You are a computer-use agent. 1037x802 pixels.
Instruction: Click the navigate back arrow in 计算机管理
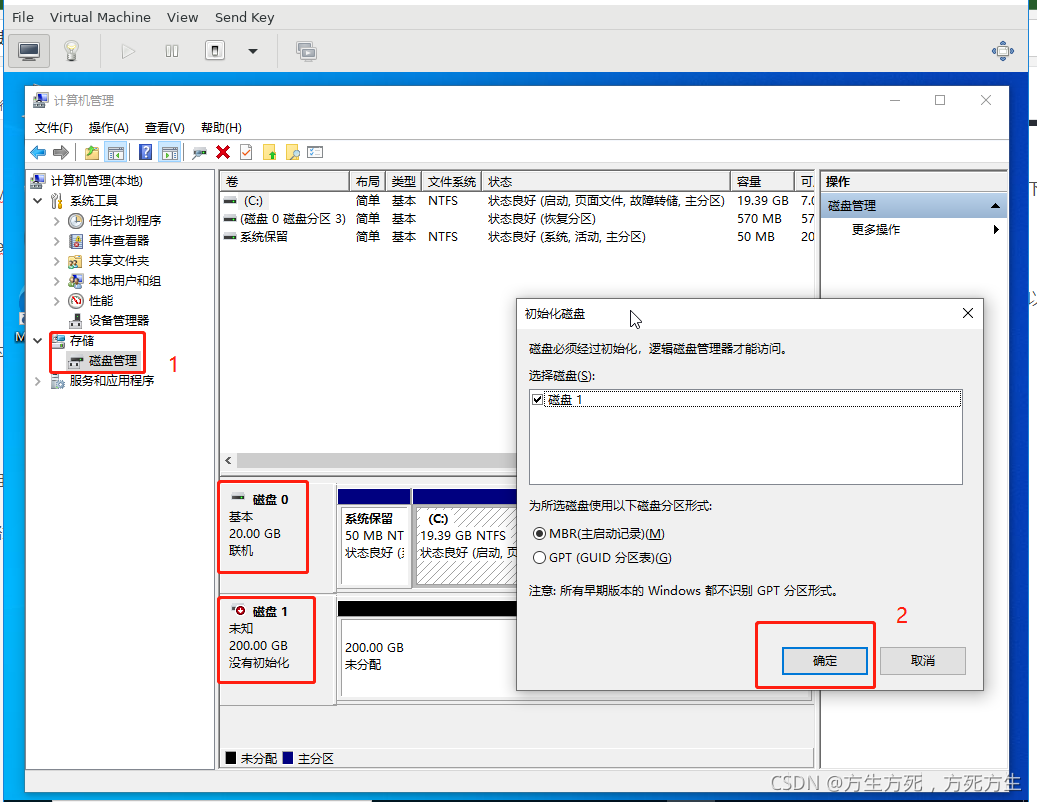37,152
